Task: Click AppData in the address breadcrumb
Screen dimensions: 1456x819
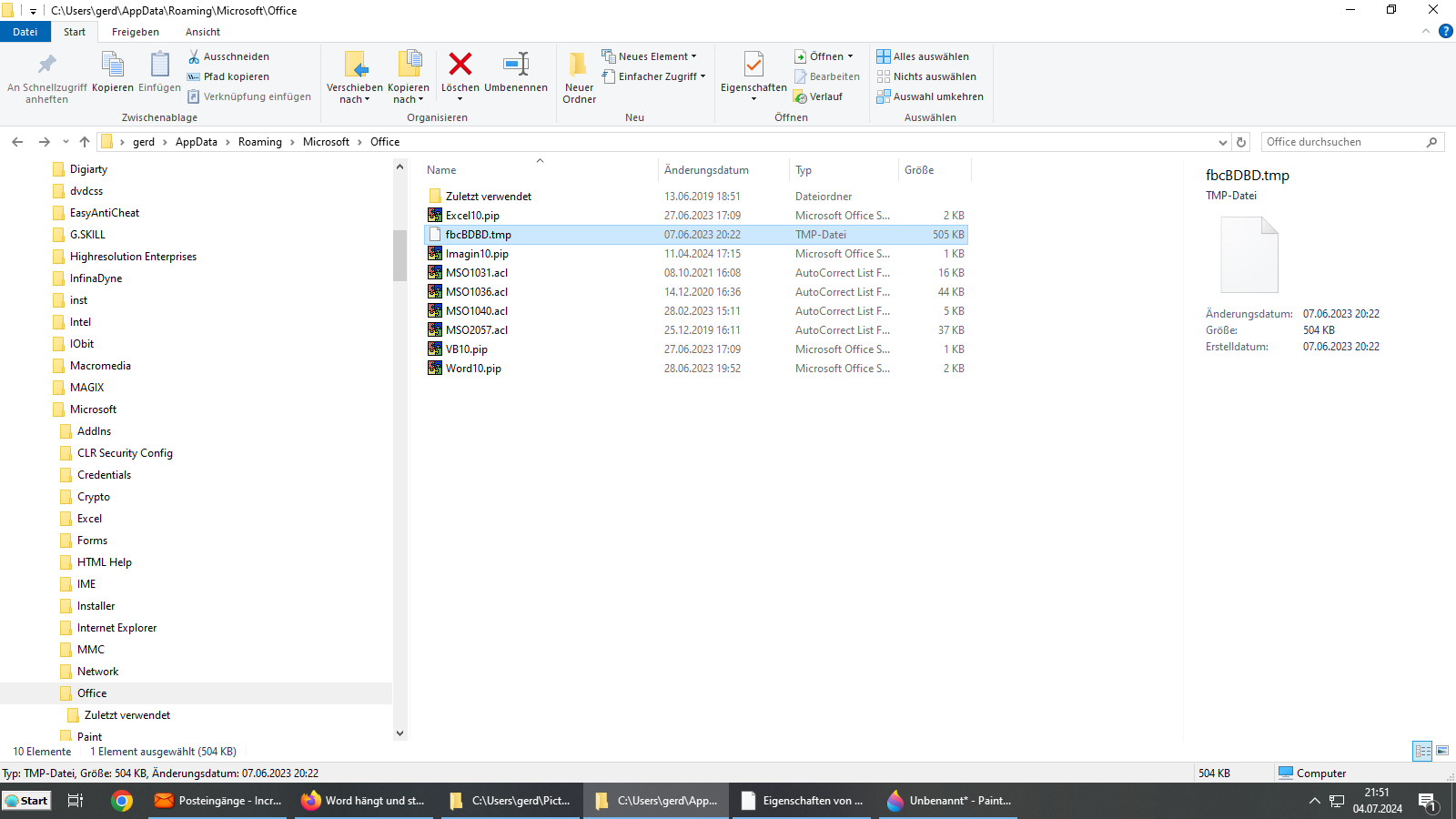Action: pyautogui.click(x=197, y=142)
